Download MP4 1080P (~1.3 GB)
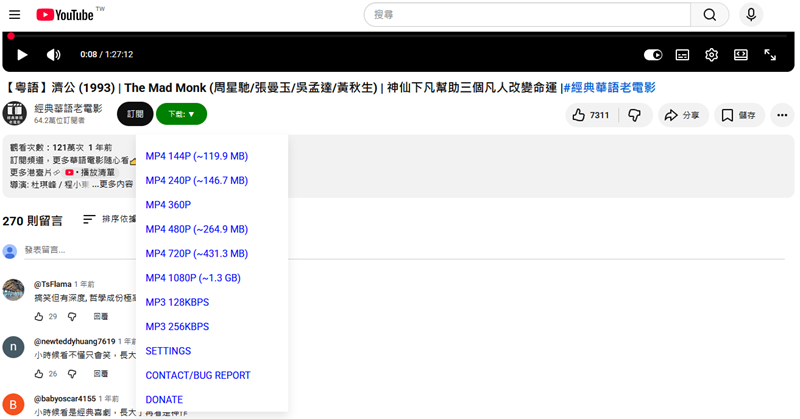This screenshot has width=800, height=419. coord(193,278)
